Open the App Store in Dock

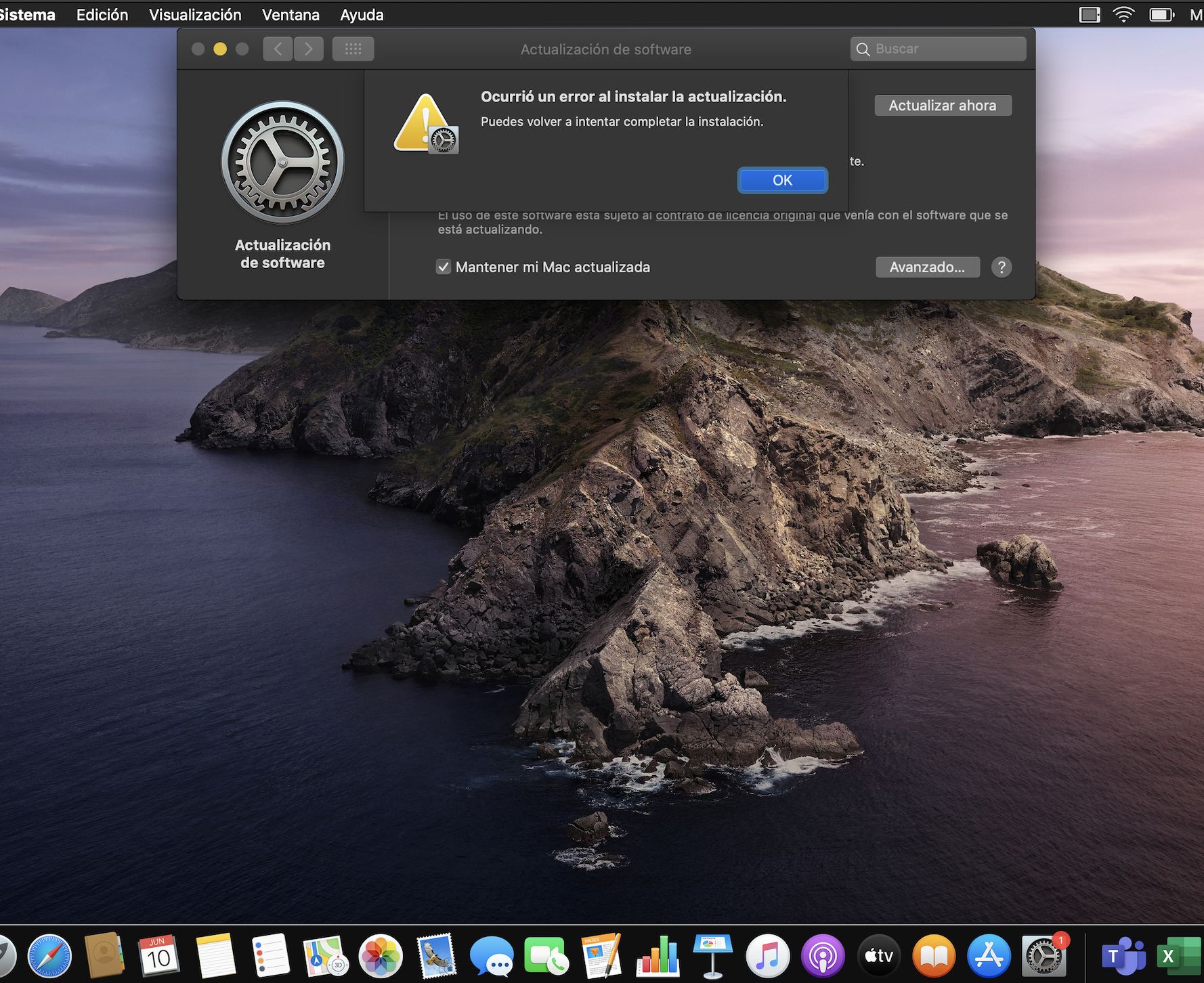click(989, 956)
